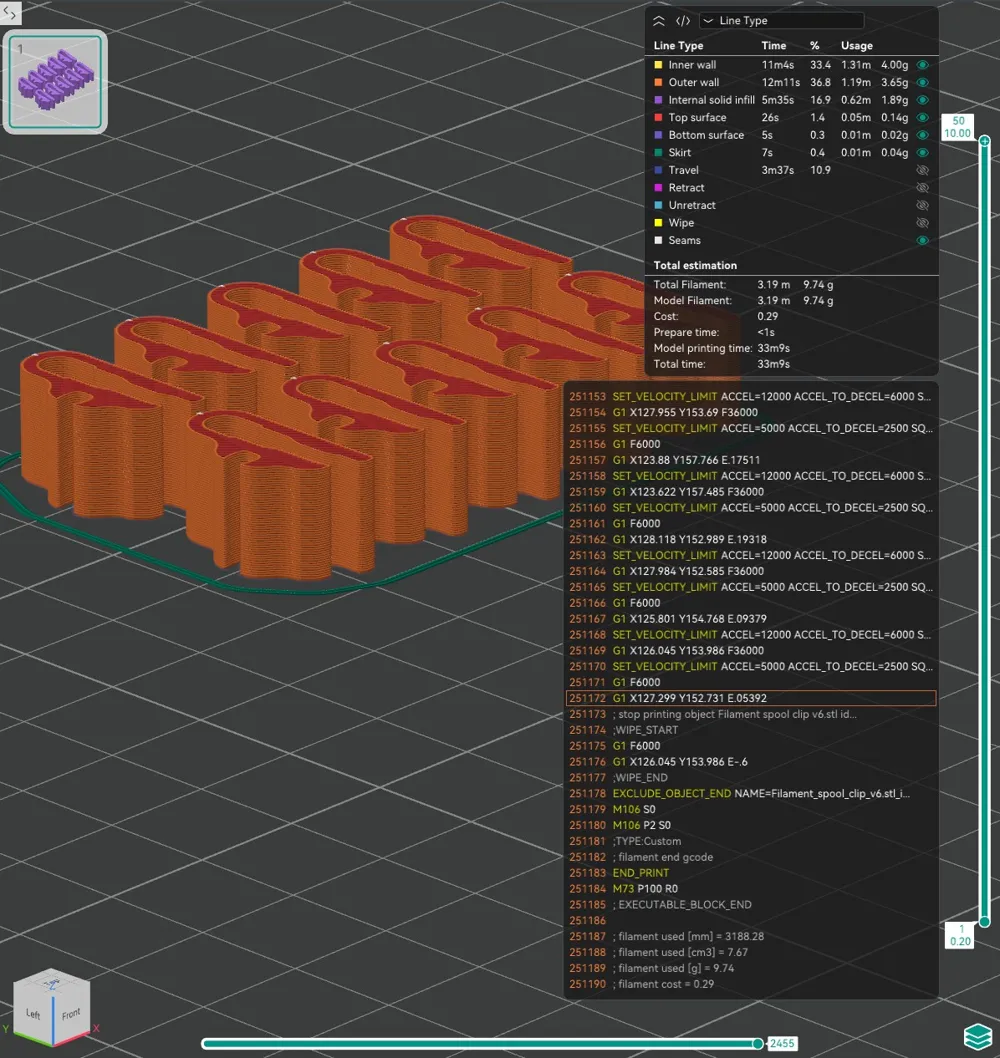Click the END_PRINT line in the G-code list
This screenshot has height=1058, width=1000.
(x=640, y=873)
